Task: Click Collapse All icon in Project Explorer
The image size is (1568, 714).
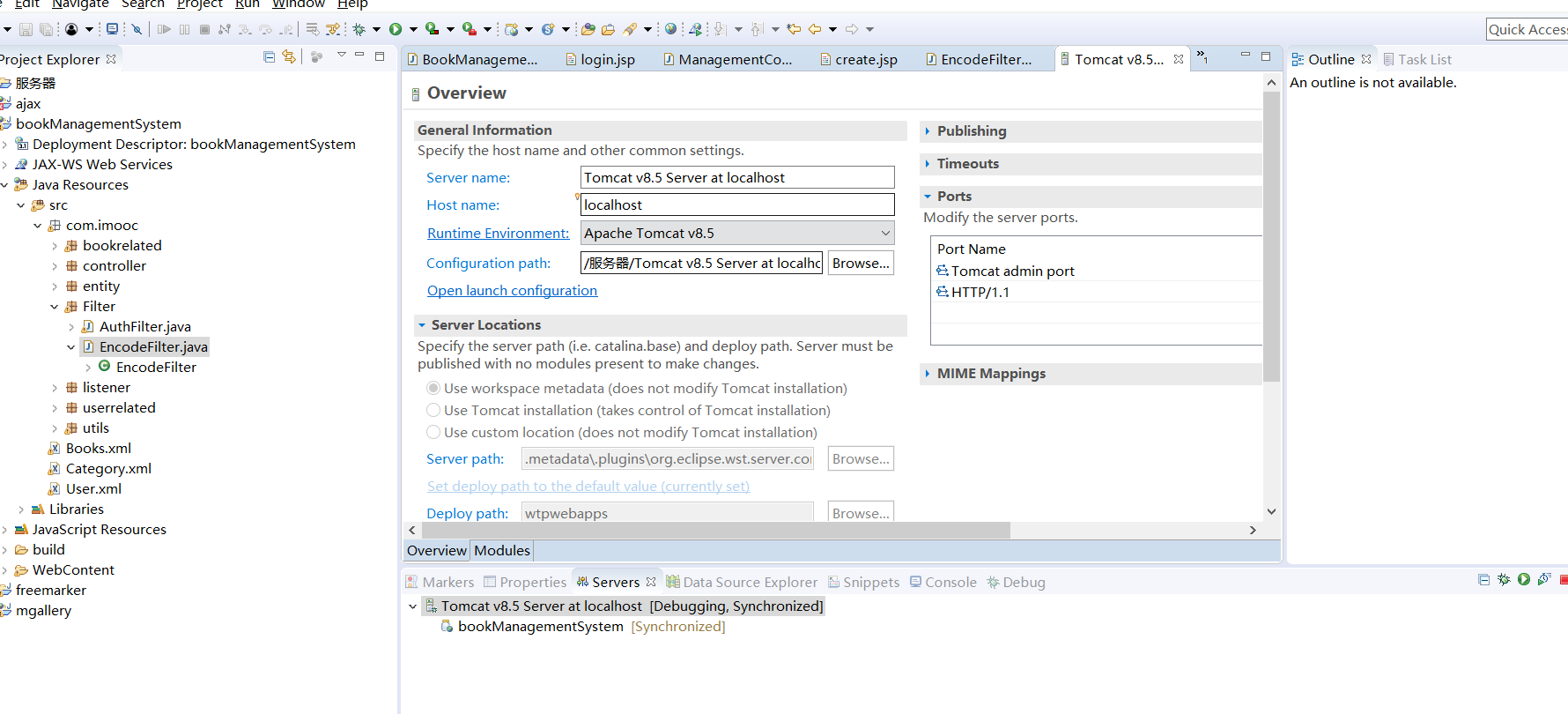Action: (x=270, y=57)
